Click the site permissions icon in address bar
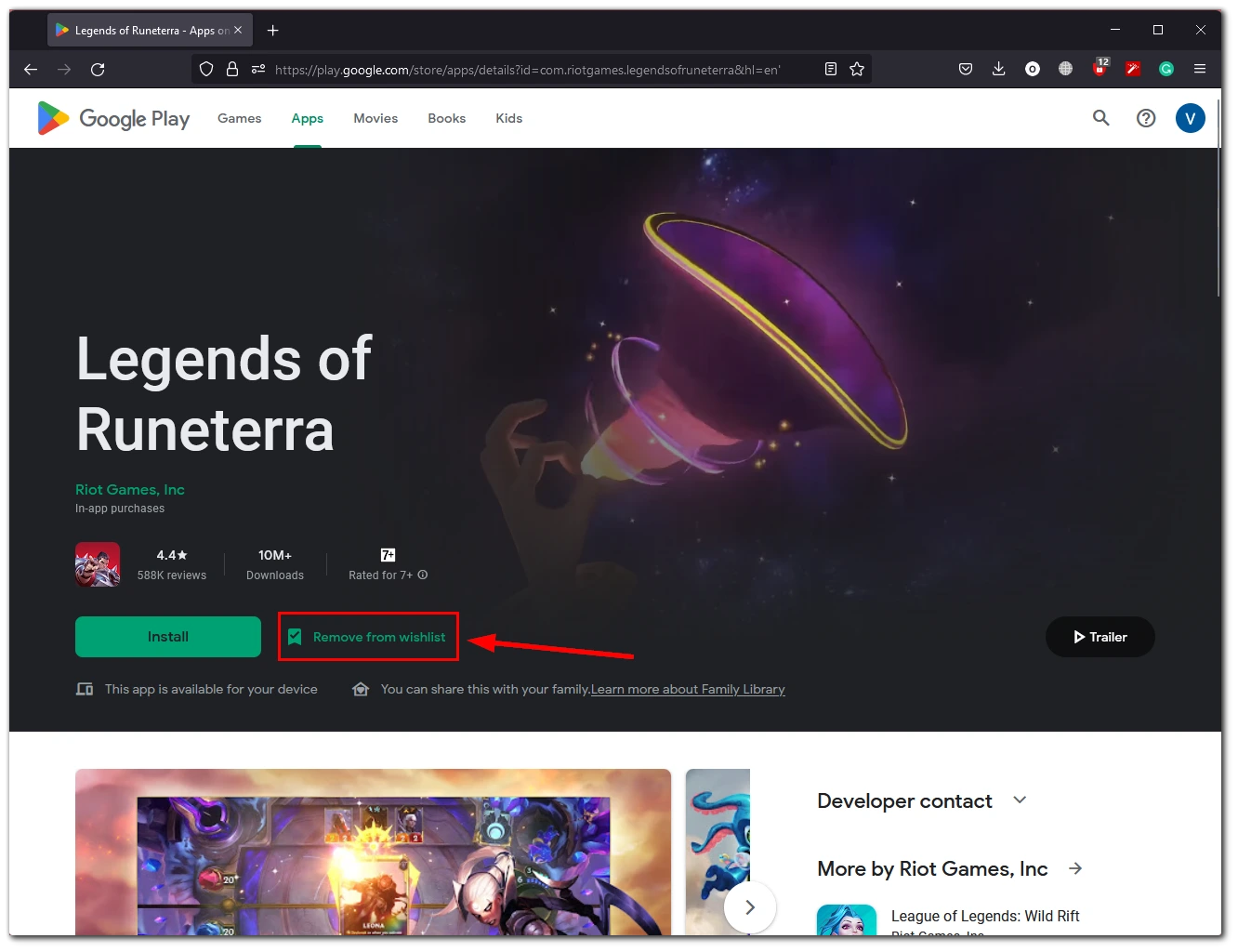The width and height of the screenshot is (1238, 952). (258, 69)
